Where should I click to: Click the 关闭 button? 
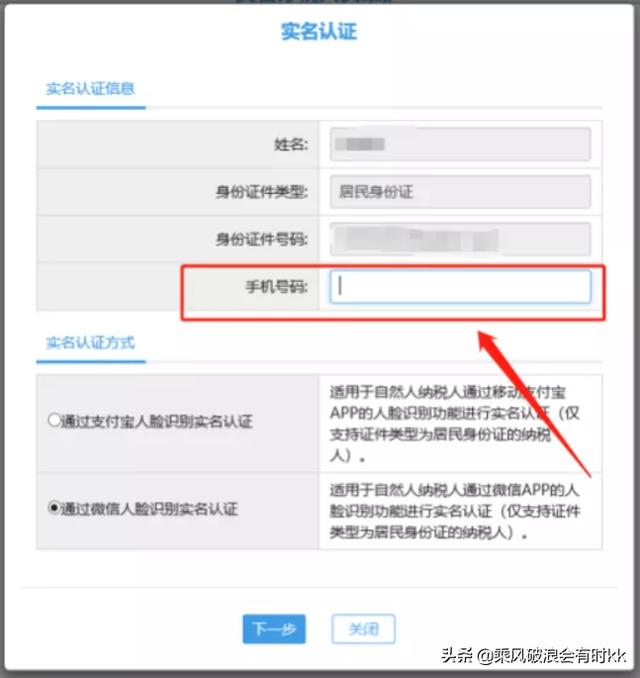tap(363, 629)
